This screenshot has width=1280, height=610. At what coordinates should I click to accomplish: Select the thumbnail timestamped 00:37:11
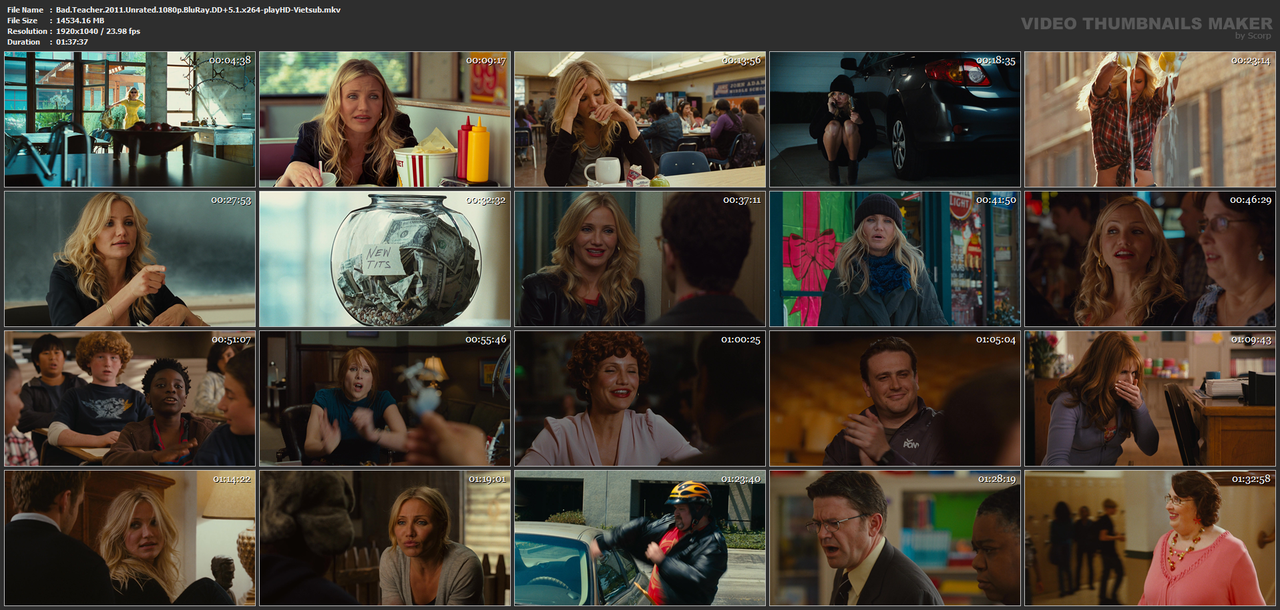pos(640,259)
